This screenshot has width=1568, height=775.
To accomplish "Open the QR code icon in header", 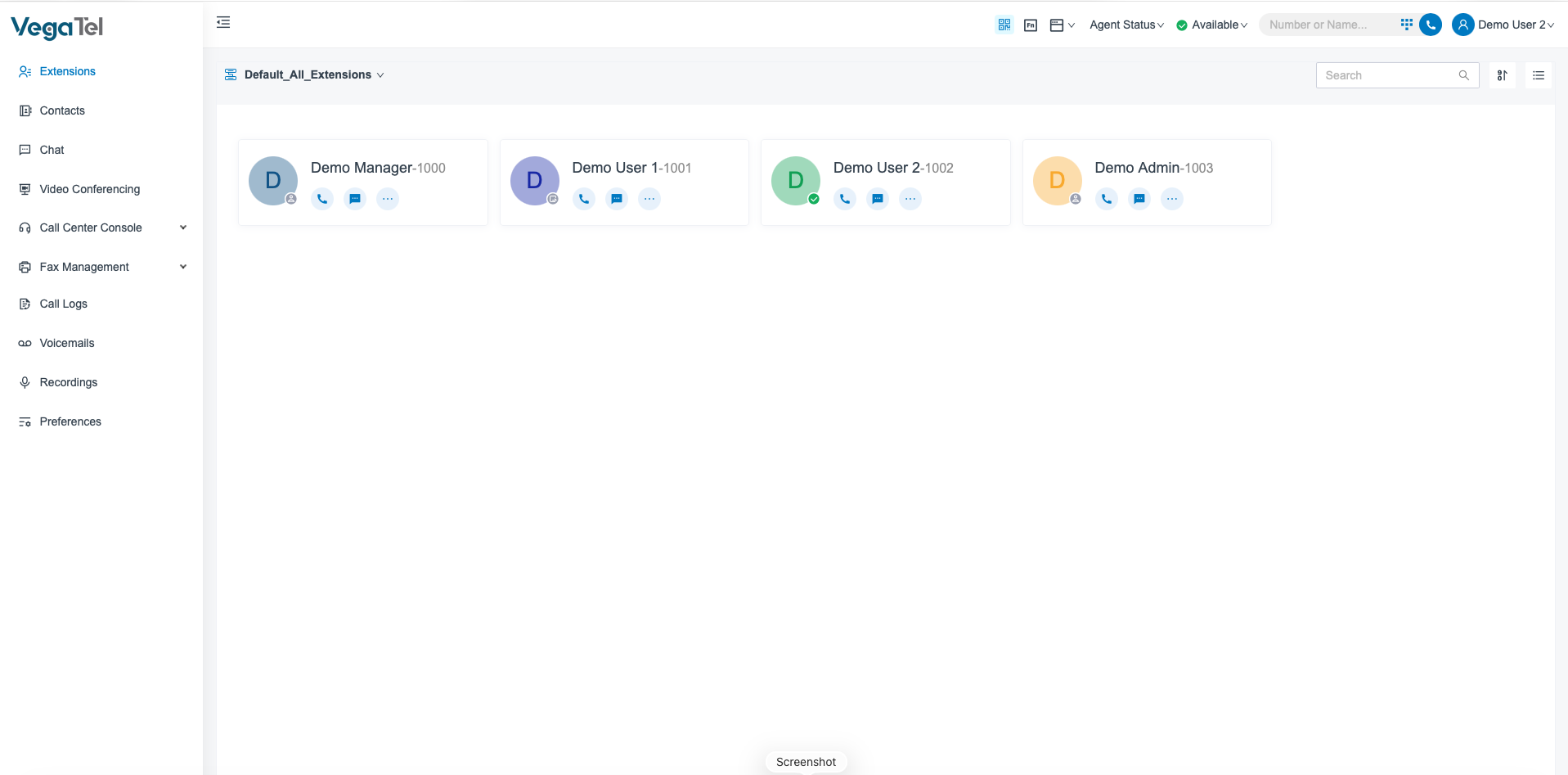I will [x=1004, y=25].
